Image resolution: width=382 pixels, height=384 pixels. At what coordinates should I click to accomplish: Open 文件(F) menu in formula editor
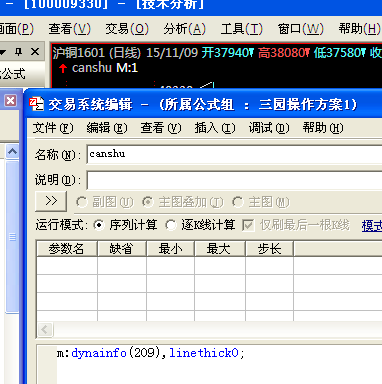(x=53, y=128)
